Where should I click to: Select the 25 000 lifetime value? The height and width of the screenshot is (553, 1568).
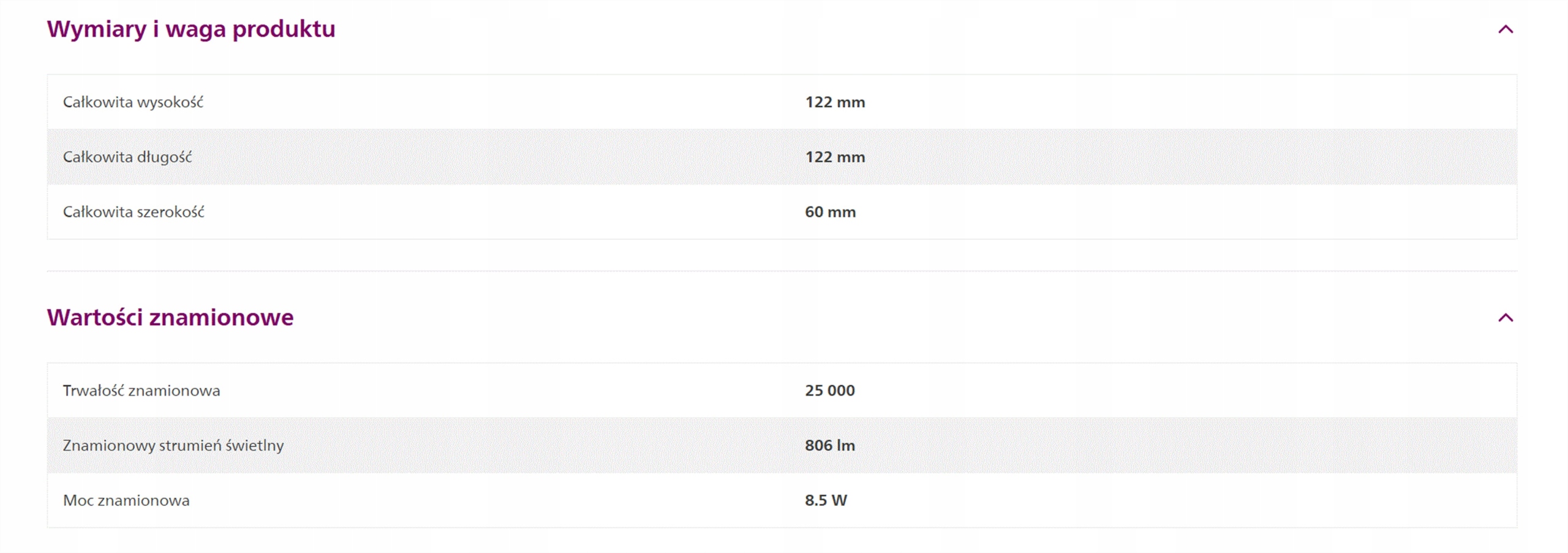829,391
